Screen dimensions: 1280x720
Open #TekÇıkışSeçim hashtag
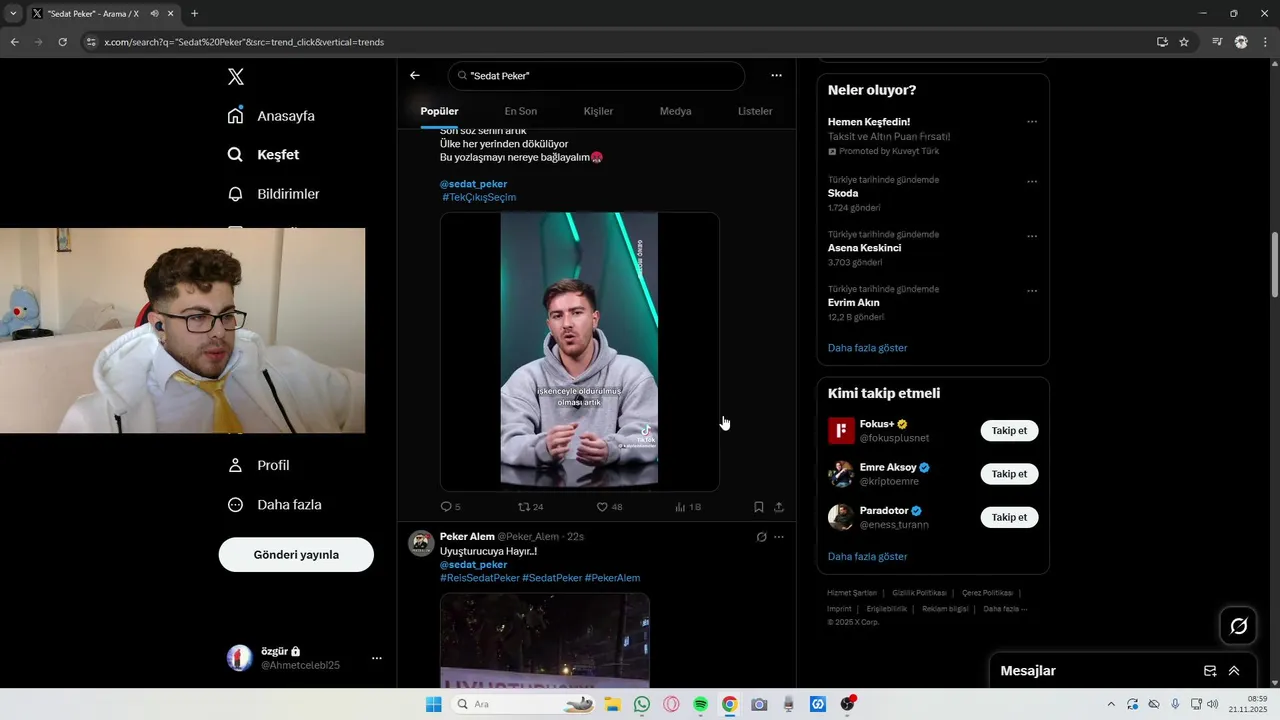coord(479,197)
